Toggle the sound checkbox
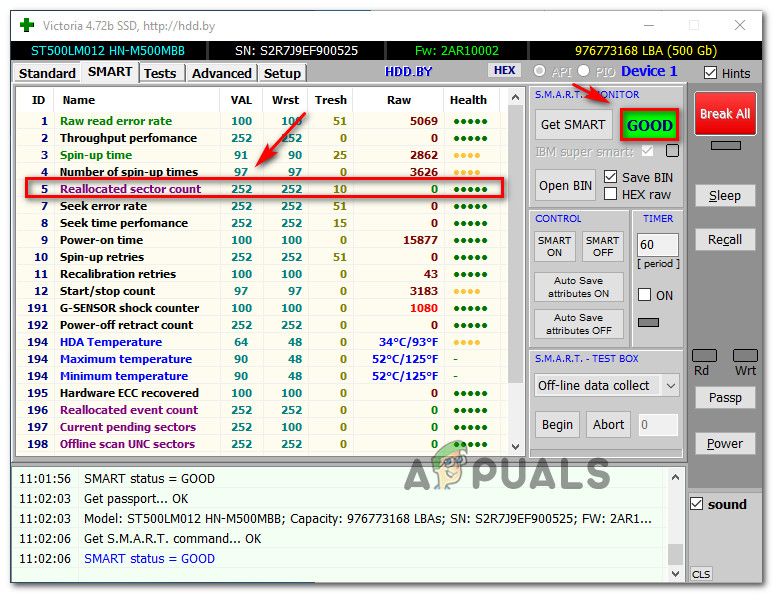The height and width of the screenshot is (594, 773). coord(697,504)
